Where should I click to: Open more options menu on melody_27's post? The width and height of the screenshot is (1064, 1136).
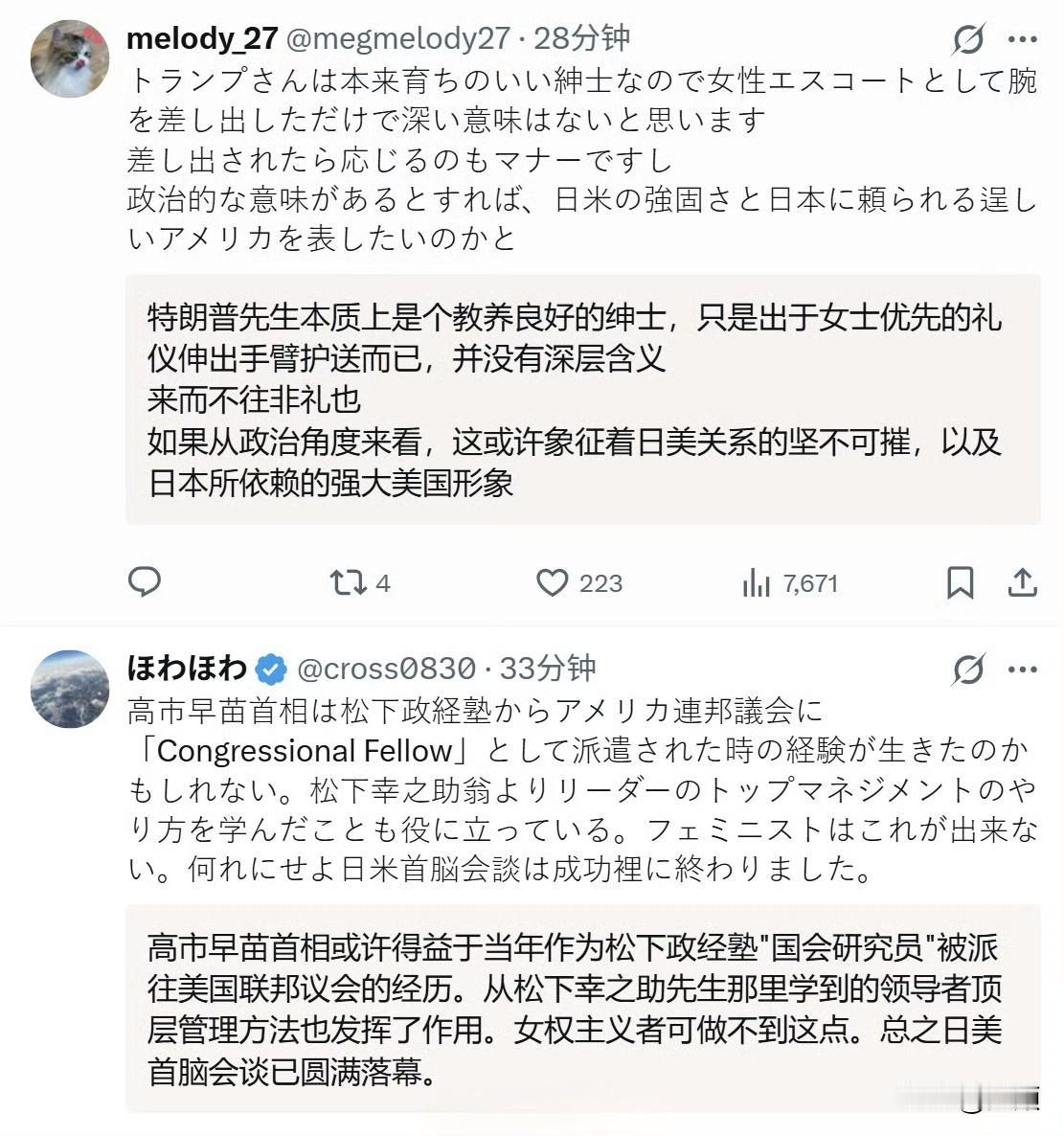click(1023, 39)
